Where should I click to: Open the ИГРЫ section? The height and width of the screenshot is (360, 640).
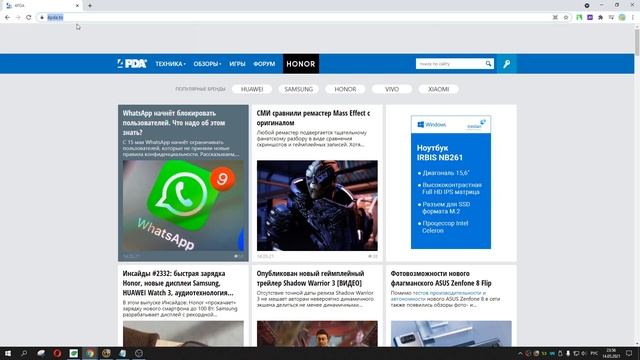[x=237, y=64]
